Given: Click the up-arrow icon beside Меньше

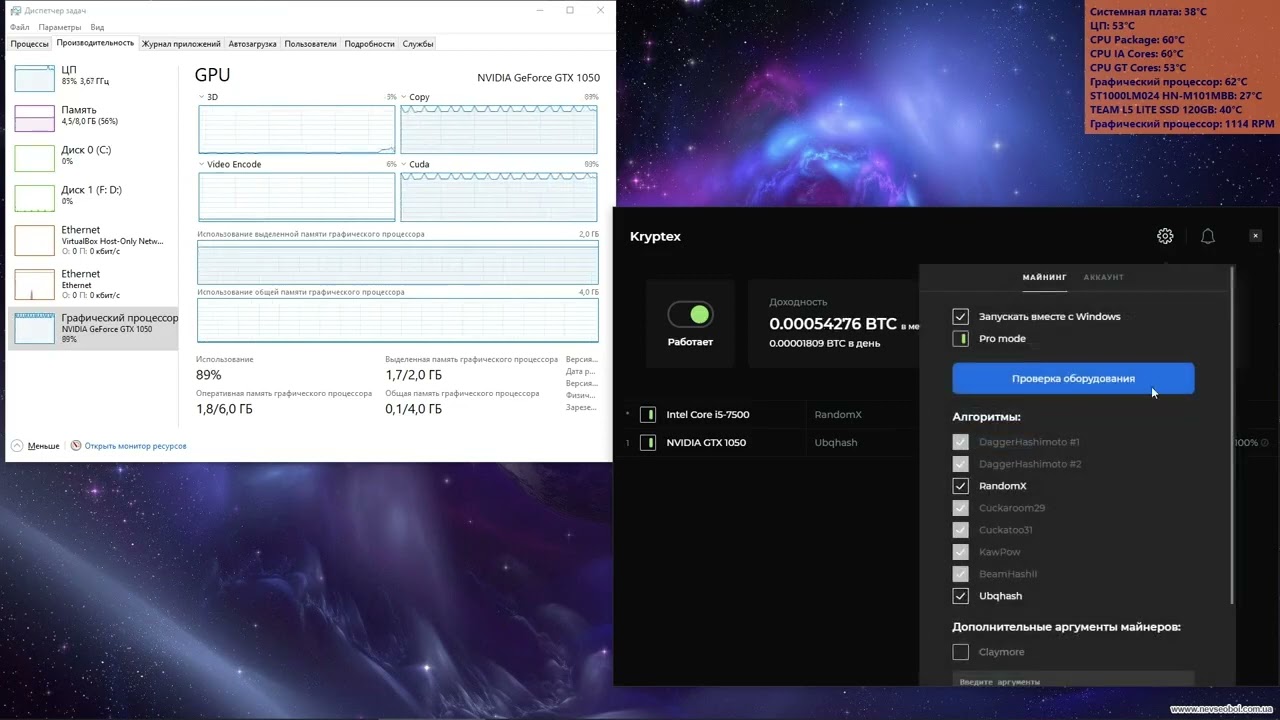Looking at the screenshot, I should tap(17, 446).
